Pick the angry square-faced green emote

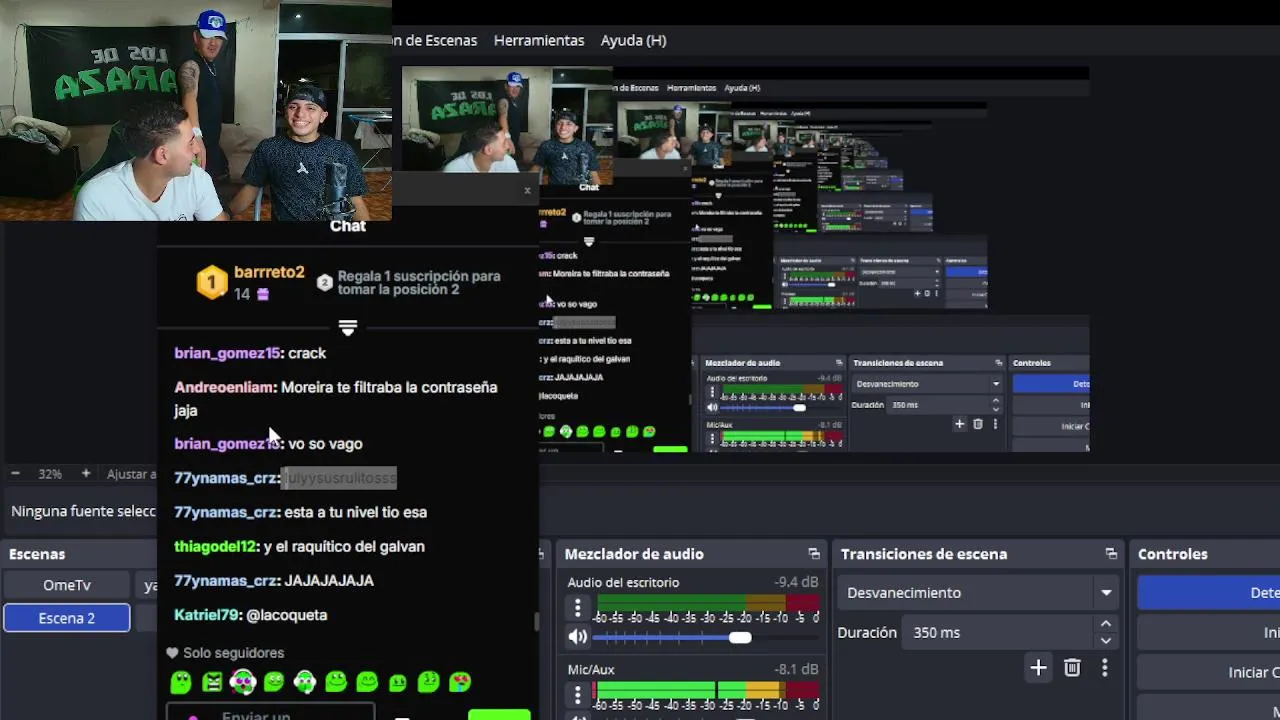point(212,682)
